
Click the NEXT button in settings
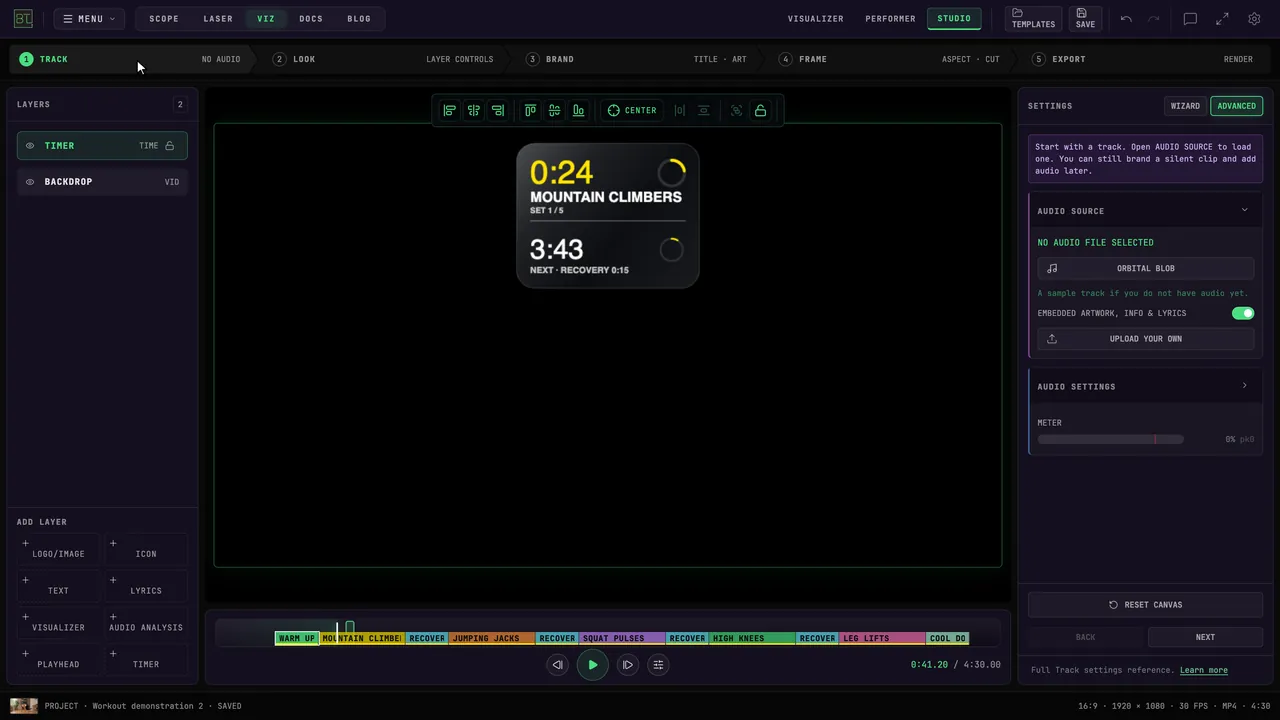coord(1205,637)
